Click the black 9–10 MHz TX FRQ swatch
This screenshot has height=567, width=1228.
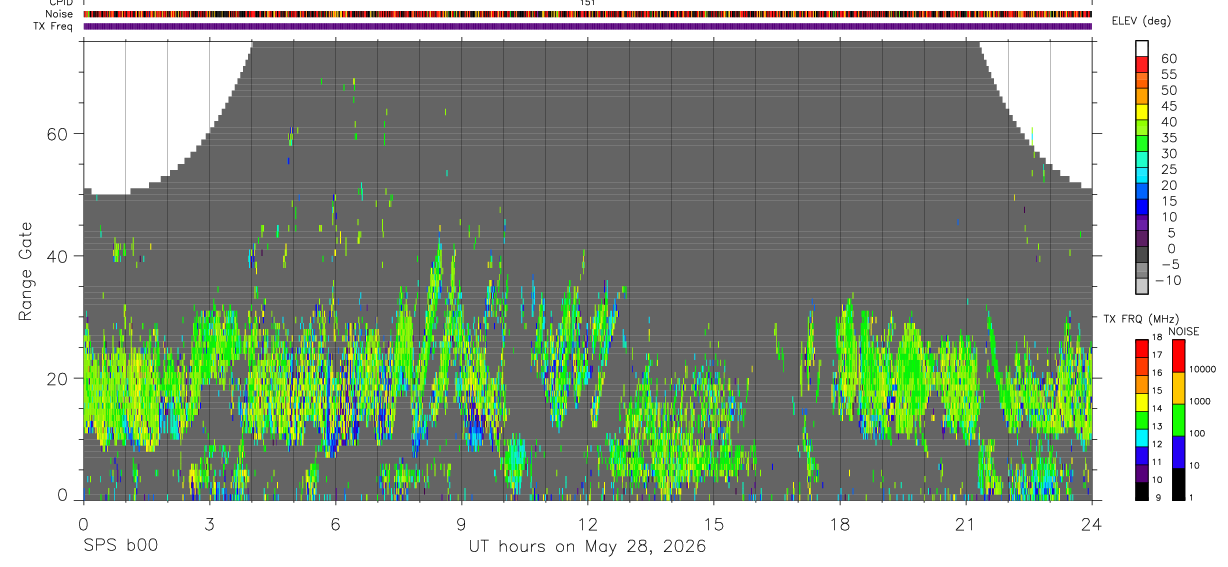click(1142, 490)
